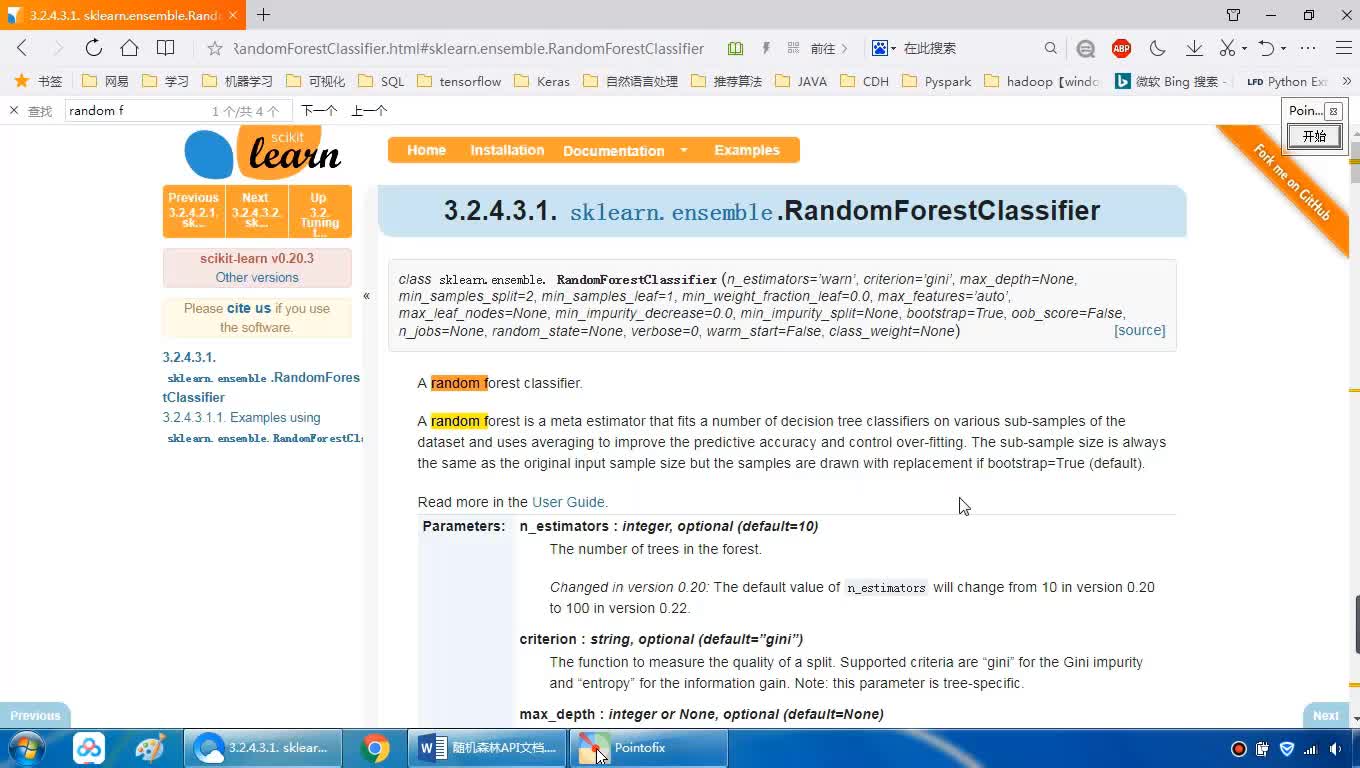
Task: Open the User Guide link
Action: tap(568, 502)
